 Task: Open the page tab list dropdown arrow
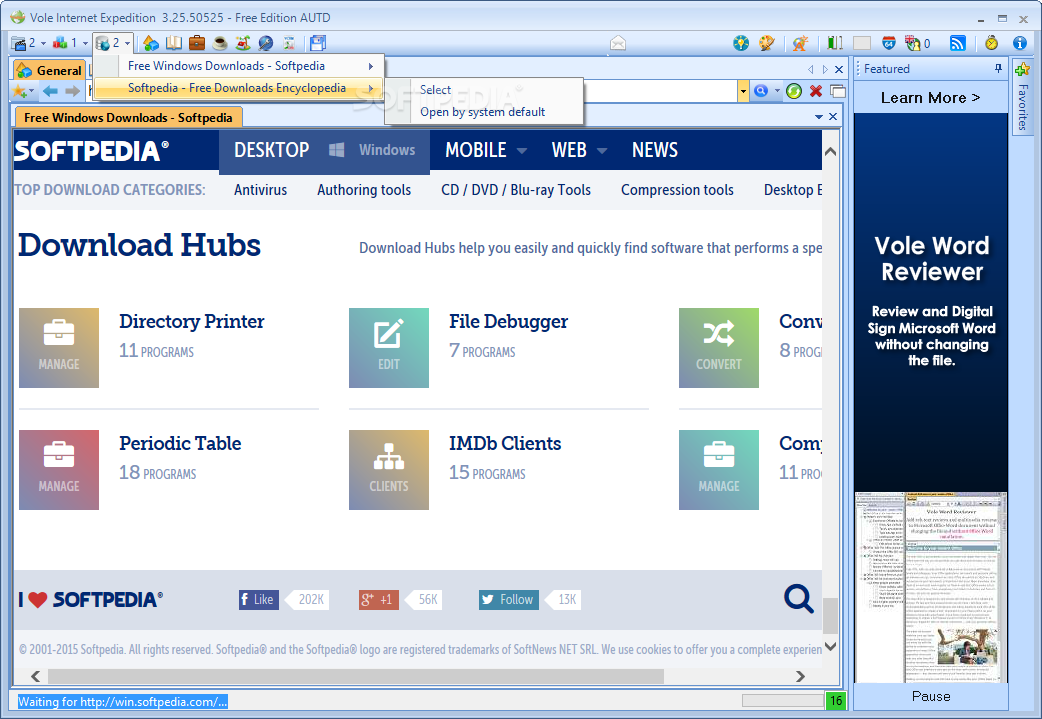819,117
